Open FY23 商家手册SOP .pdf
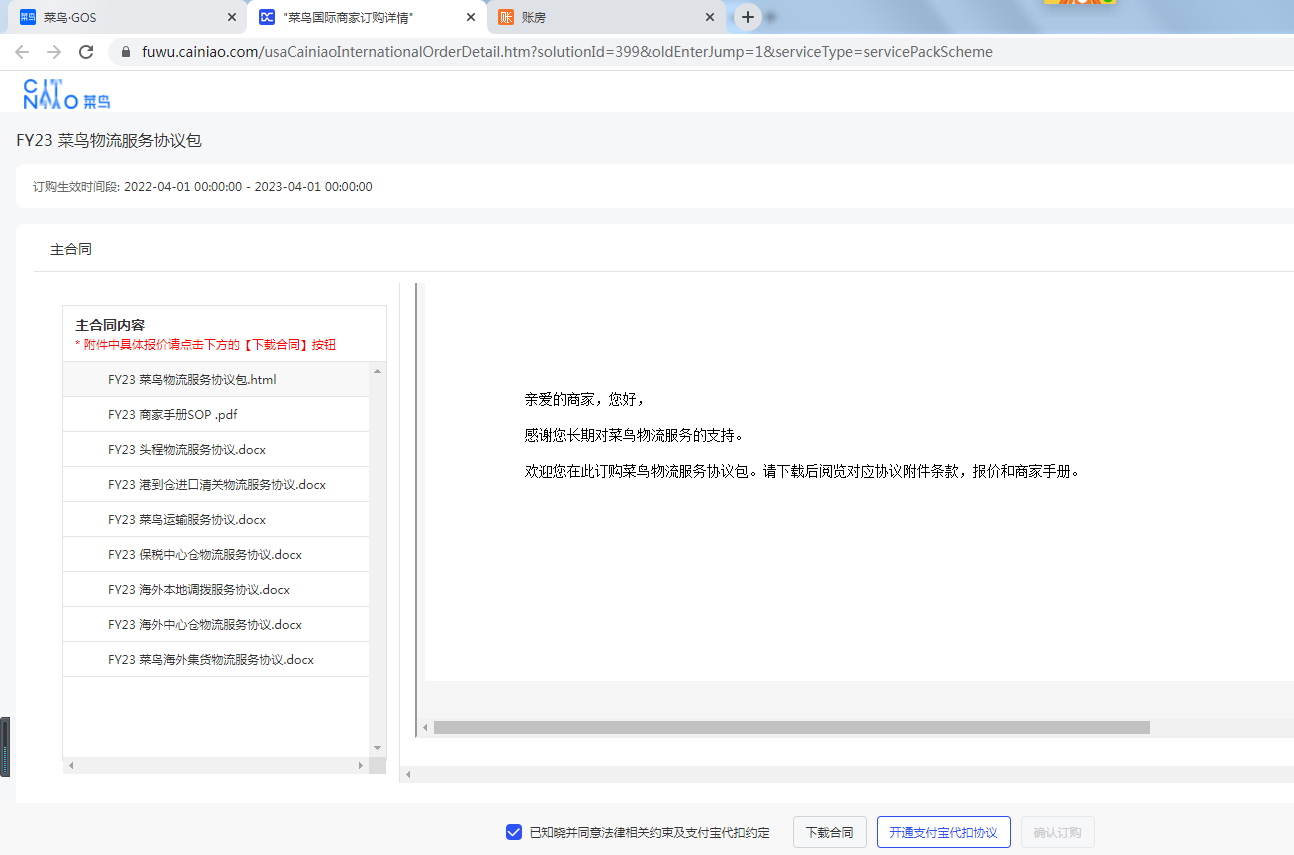This screenshot has height=855, width=1294. tap(216, 414)
